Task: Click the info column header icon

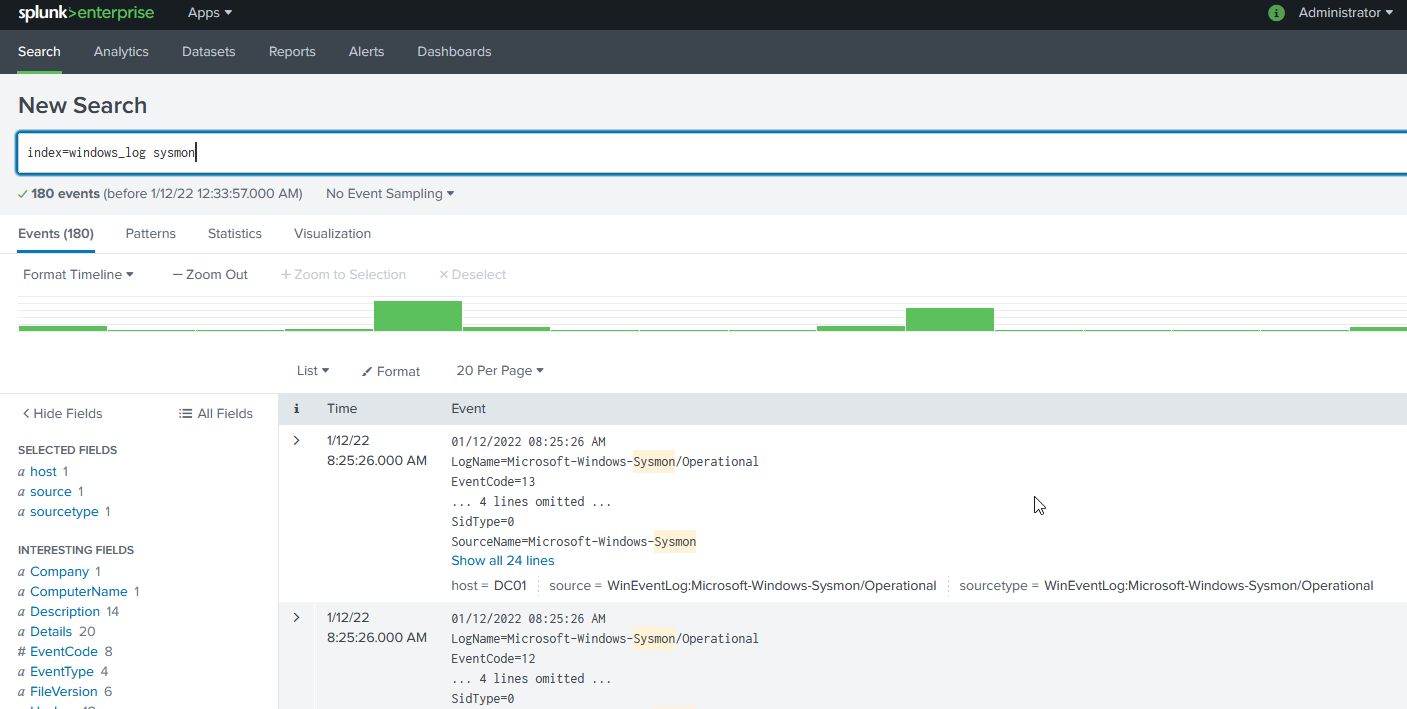Action: pos(296,408)
